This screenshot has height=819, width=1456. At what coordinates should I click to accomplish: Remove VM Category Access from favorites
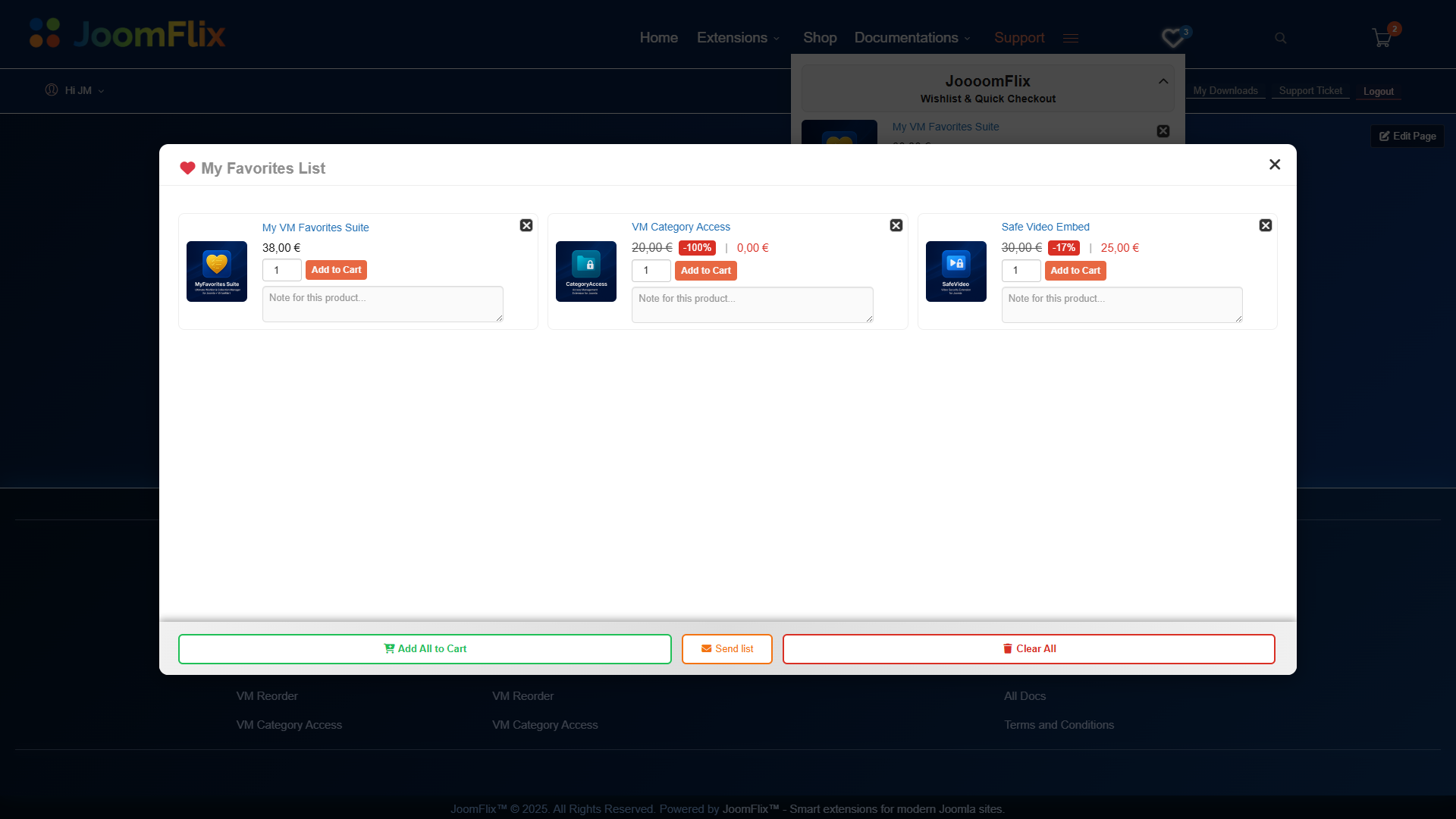click(896, 225)
